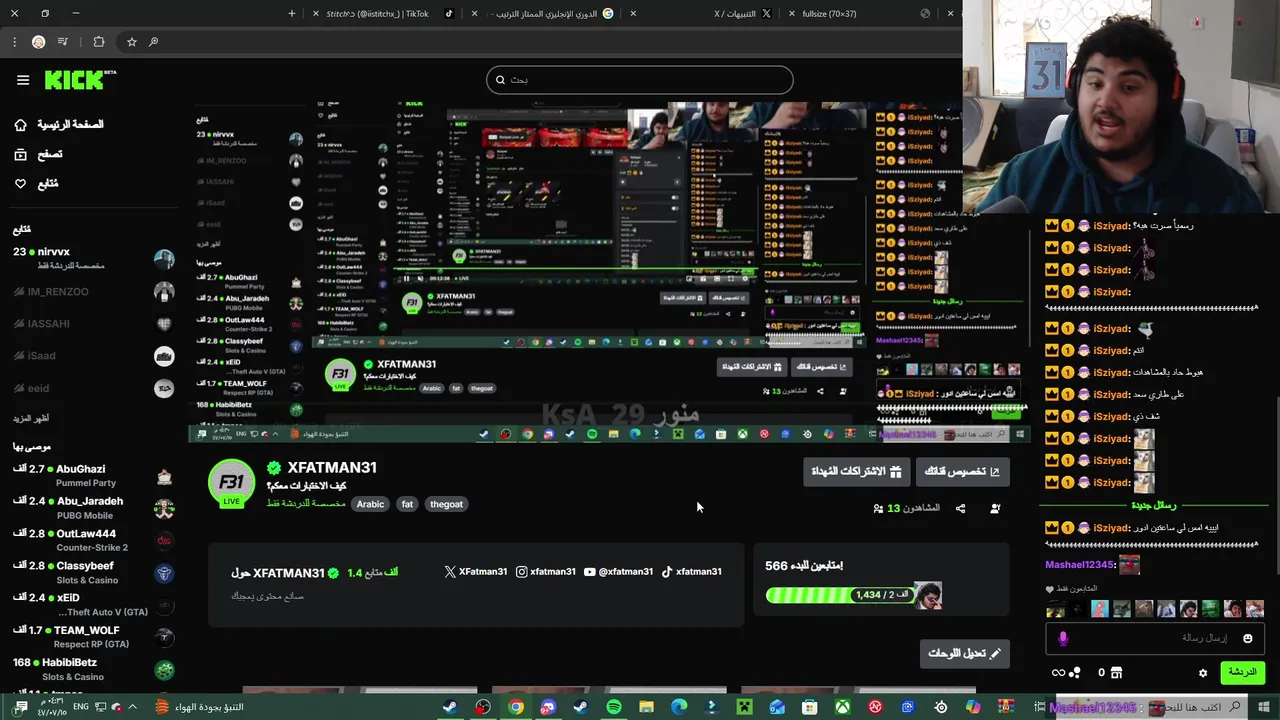Click the share stream icon

pyautogui.click(x=960, y=508)
